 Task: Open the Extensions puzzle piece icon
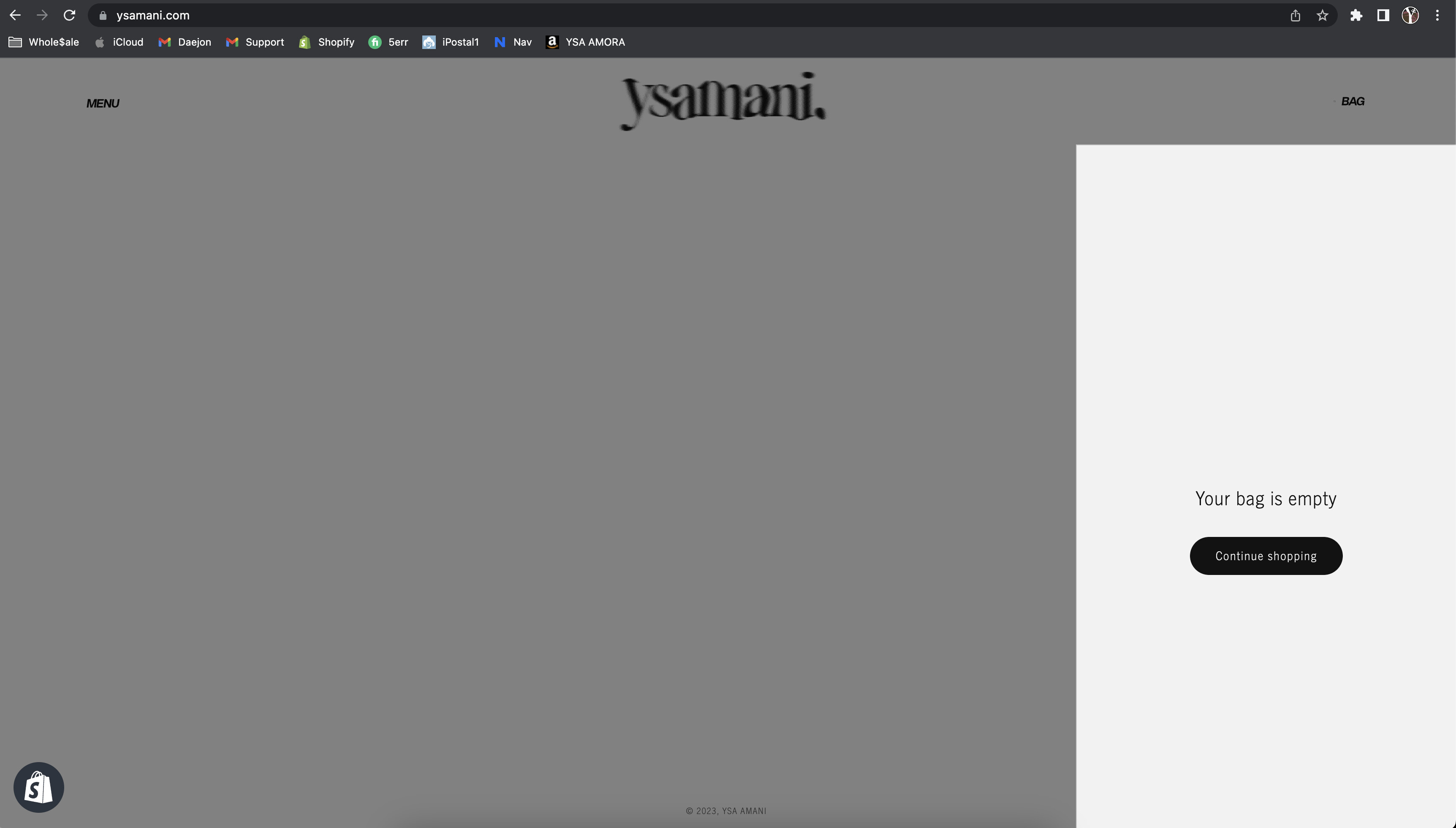coord(1356,15)
